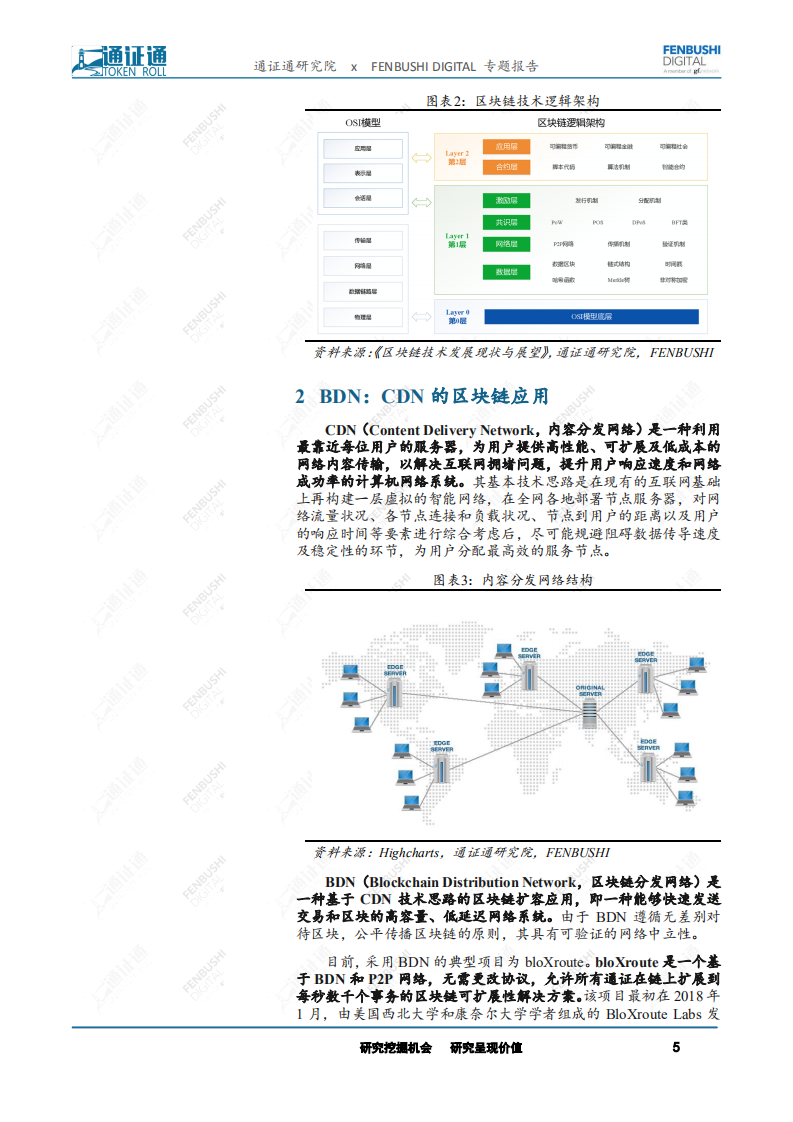Click the 发行机制 label

click(x=586, y=201)
